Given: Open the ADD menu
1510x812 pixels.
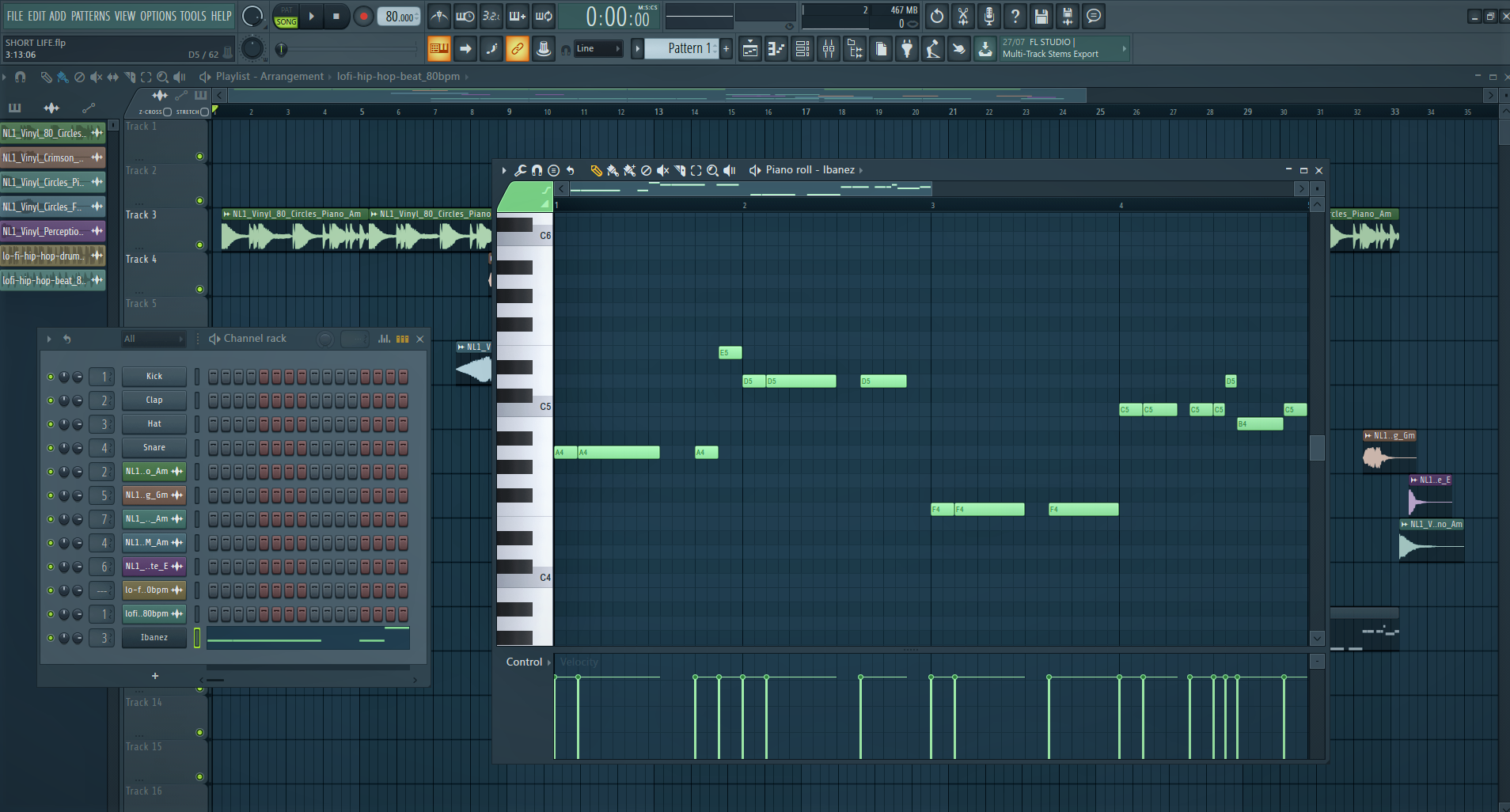Looking at the screenshot, I should [58, 16].
